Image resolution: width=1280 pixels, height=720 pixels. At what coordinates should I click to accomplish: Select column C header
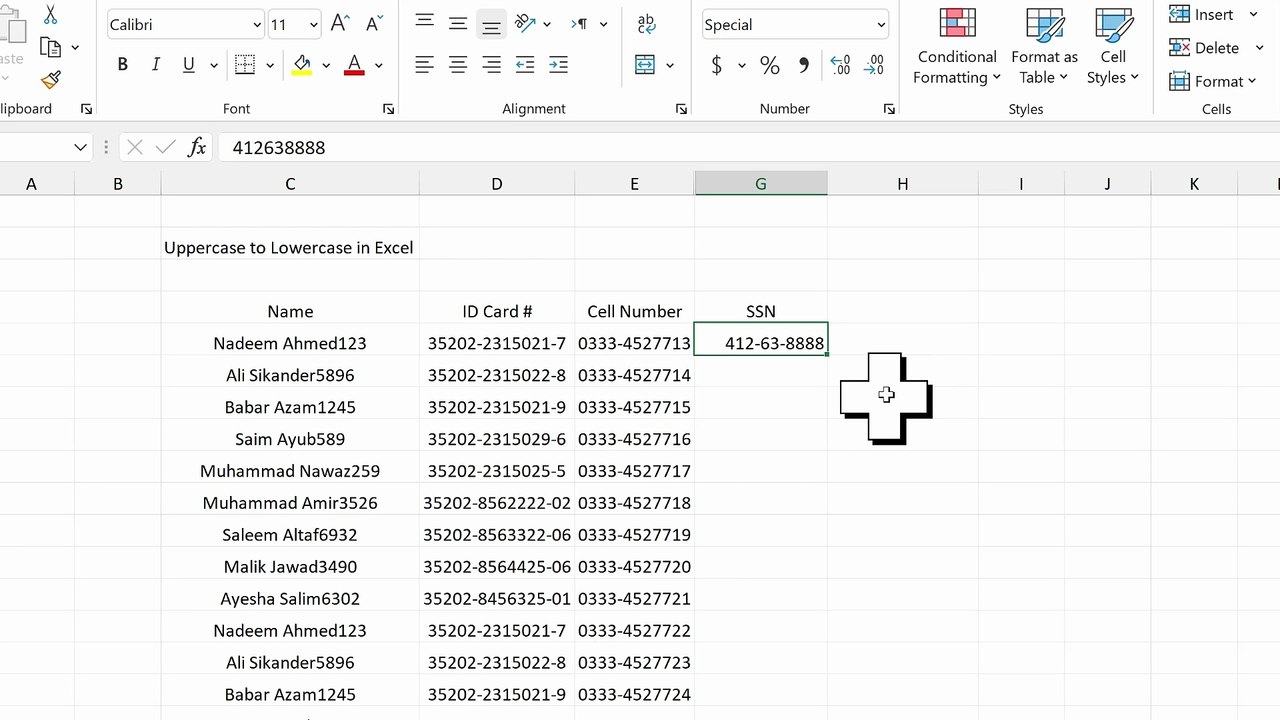290,184
